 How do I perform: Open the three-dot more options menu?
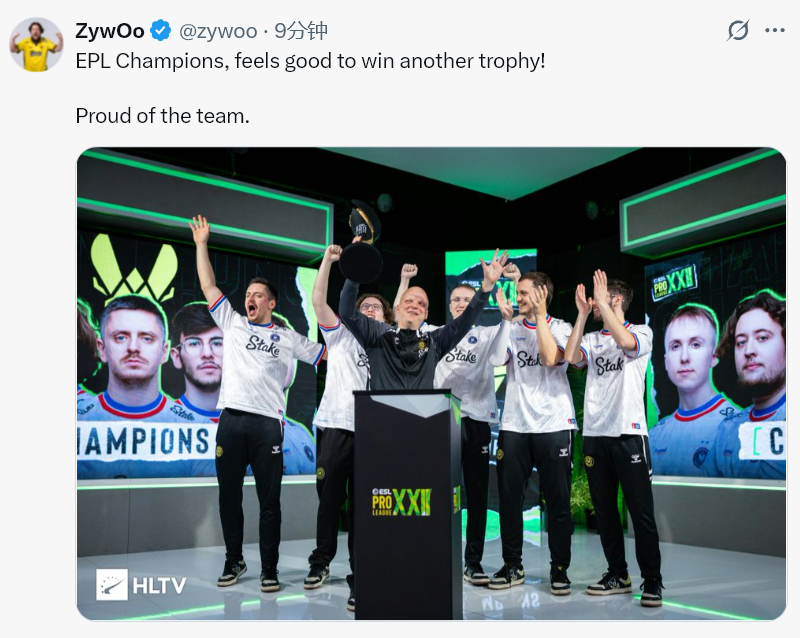pos(774,31)
